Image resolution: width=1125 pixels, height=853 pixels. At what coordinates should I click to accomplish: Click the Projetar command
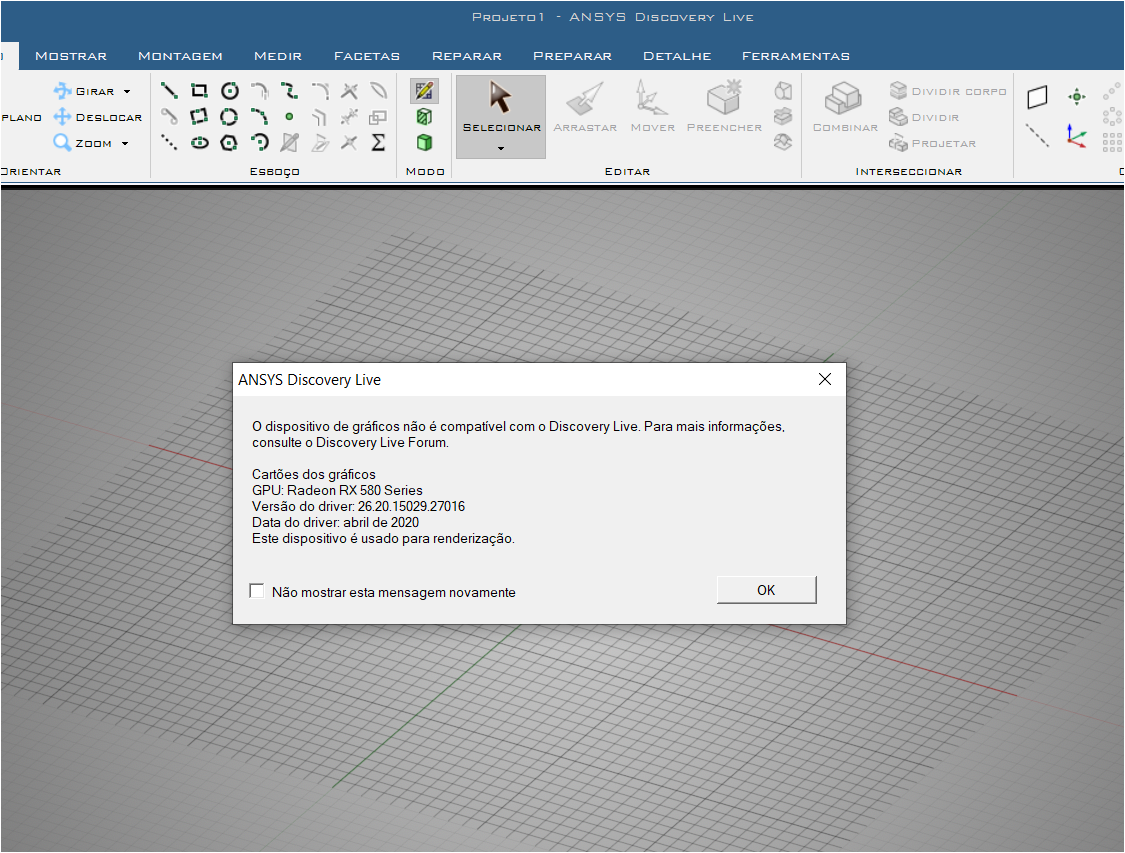[932, 143]
